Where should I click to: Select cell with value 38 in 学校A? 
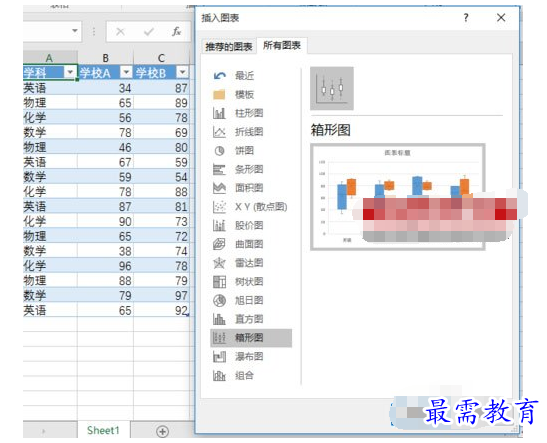[105, 251]
